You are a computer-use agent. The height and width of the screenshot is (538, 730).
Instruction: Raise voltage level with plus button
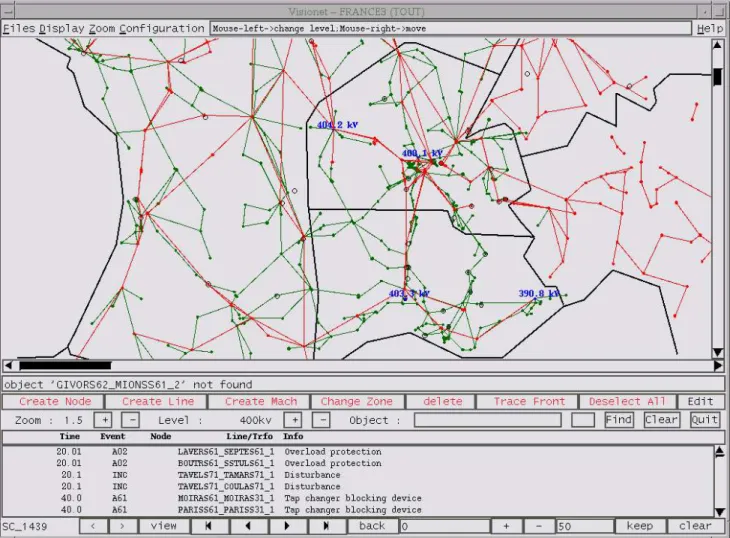coord(294,420)
